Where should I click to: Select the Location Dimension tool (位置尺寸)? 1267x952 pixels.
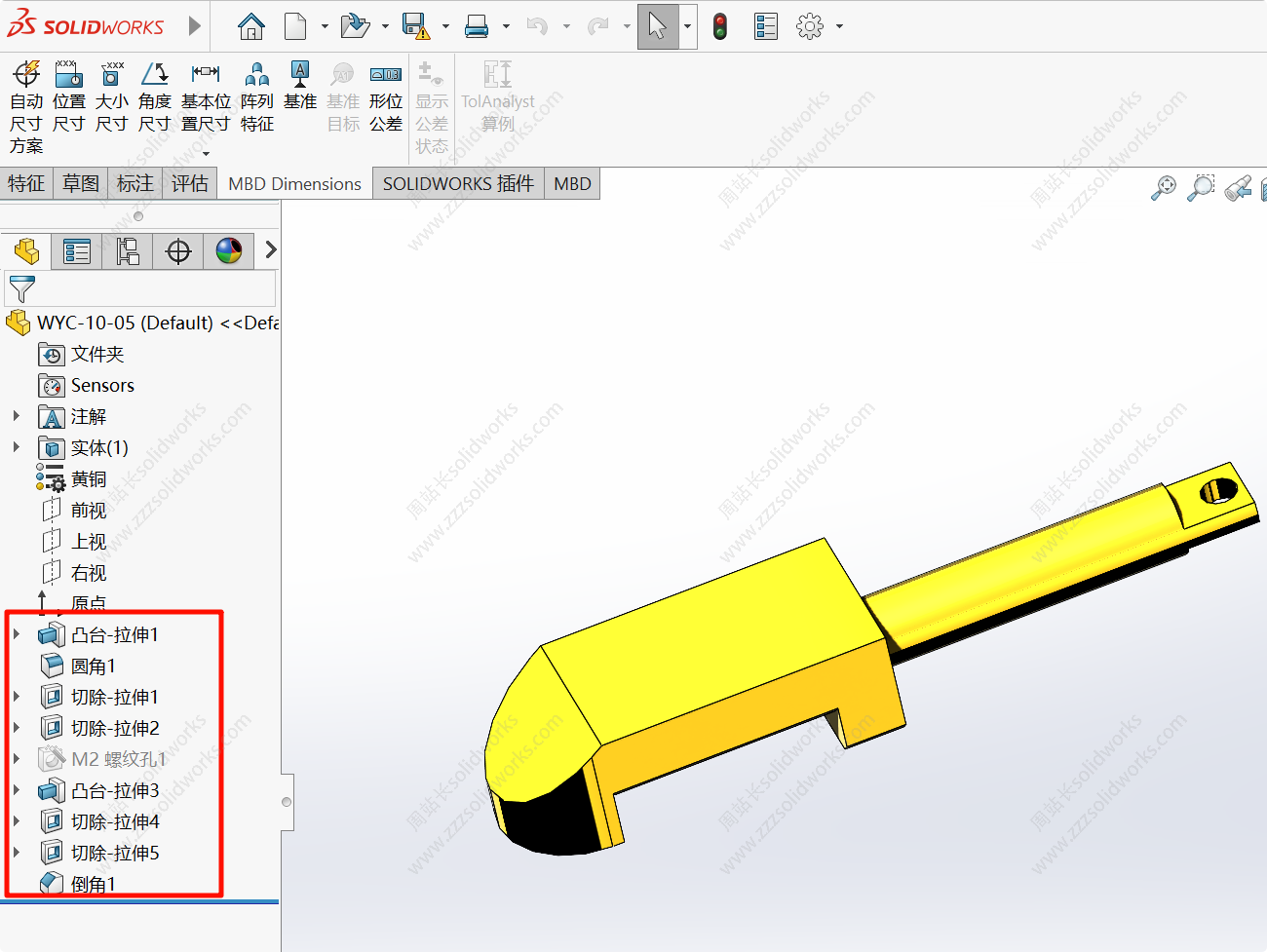[68, 96]
